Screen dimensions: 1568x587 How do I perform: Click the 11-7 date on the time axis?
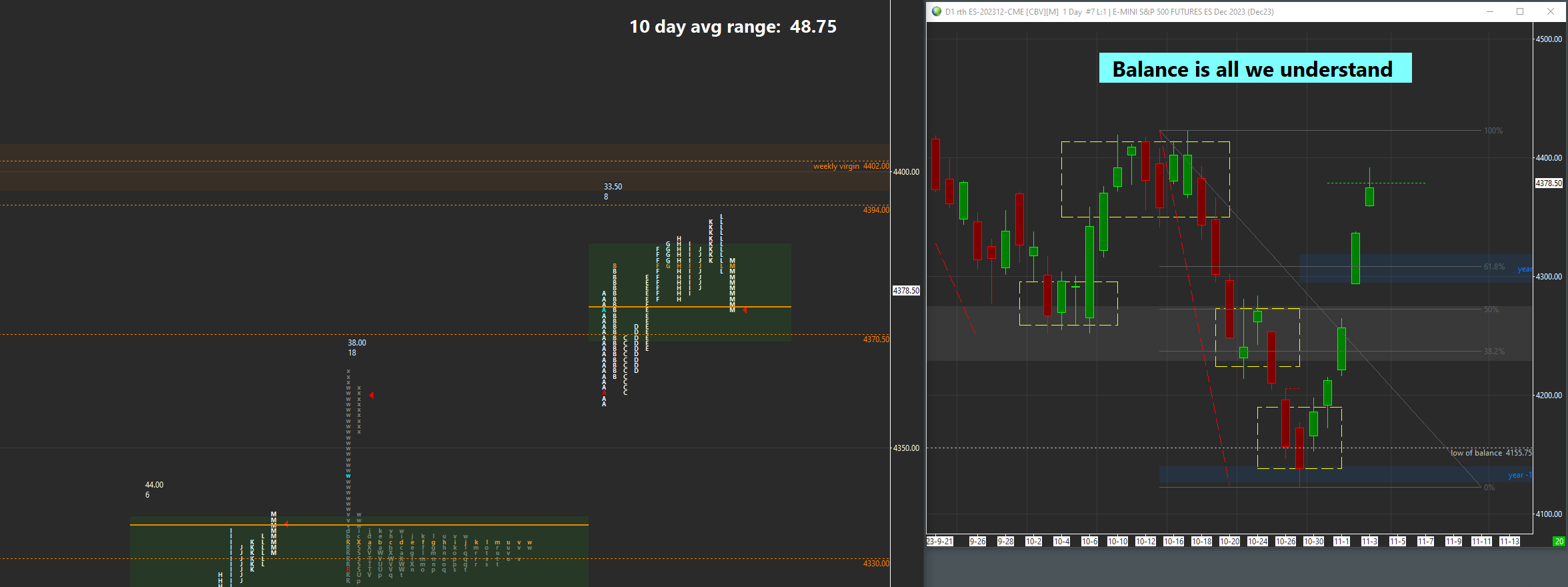(1425, 542)
